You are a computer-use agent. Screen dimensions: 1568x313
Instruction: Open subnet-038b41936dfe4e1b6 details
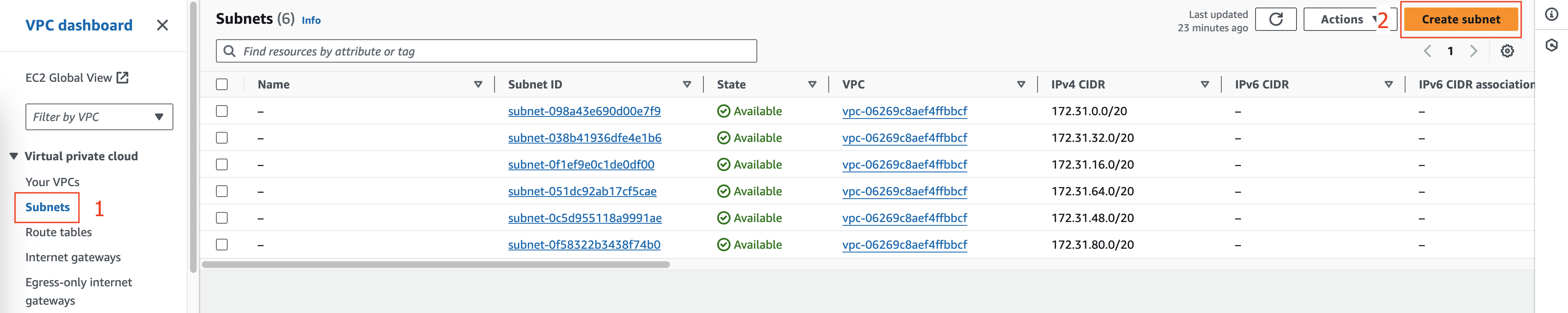585,138
